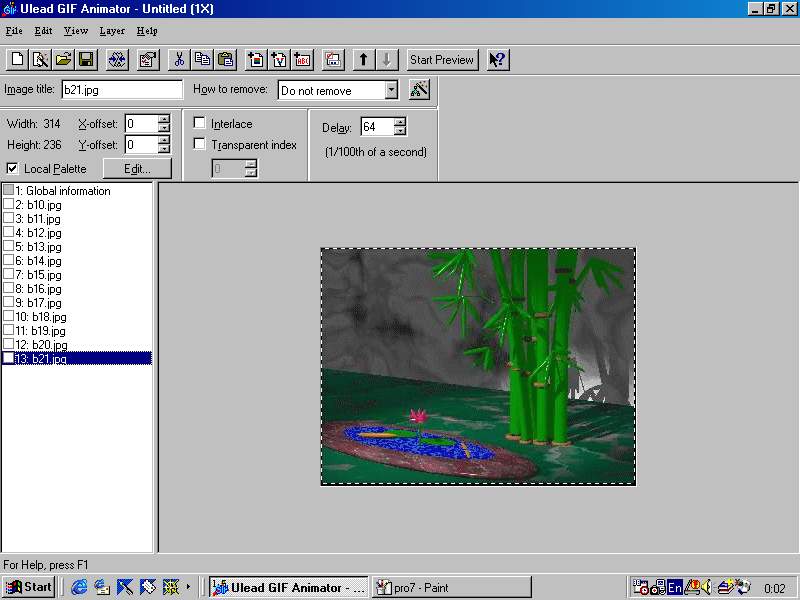
Task: Click the Paste clipboard icon
Action: pyautogui.click(x=225, y=60)
